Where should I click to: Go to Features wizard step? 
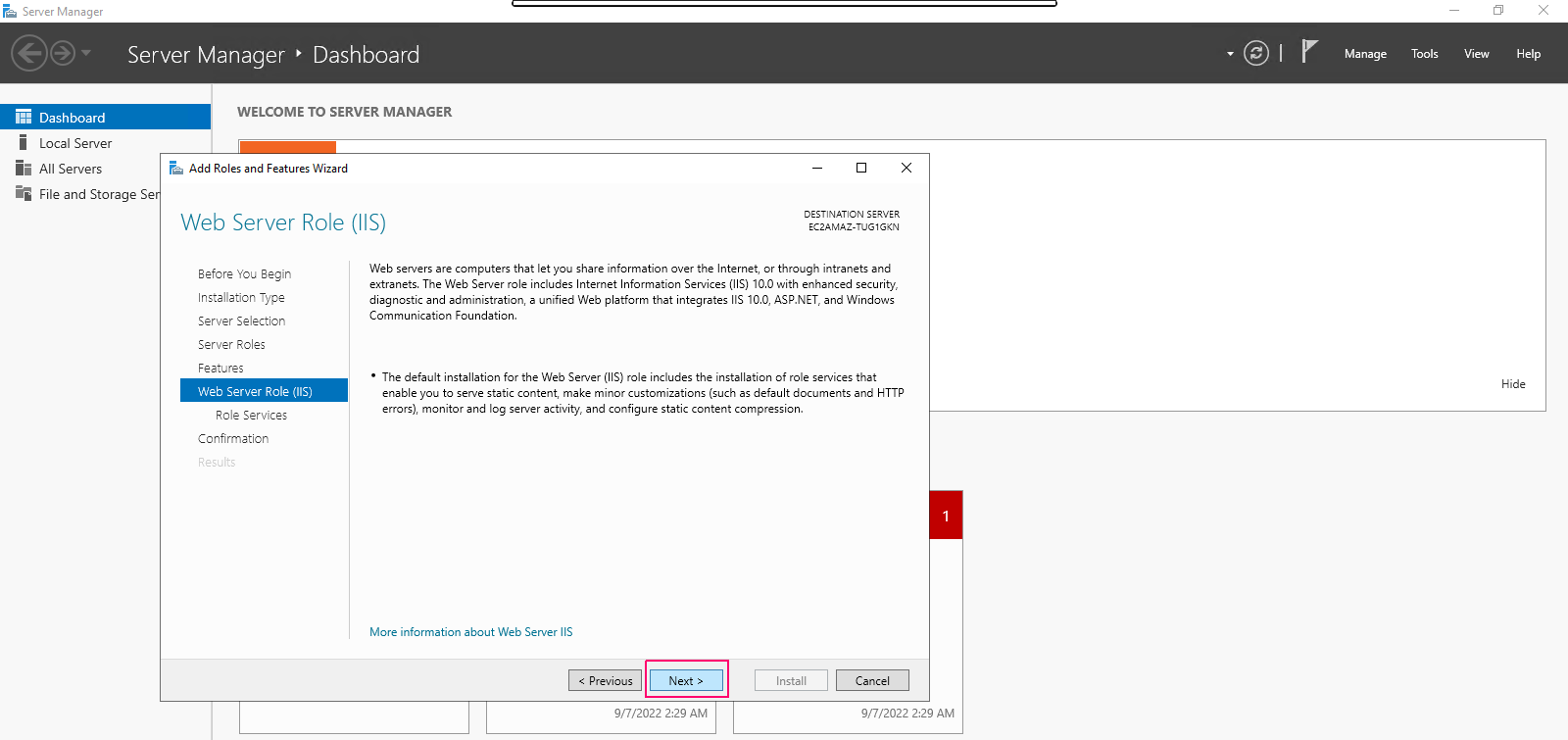point(220,368)
